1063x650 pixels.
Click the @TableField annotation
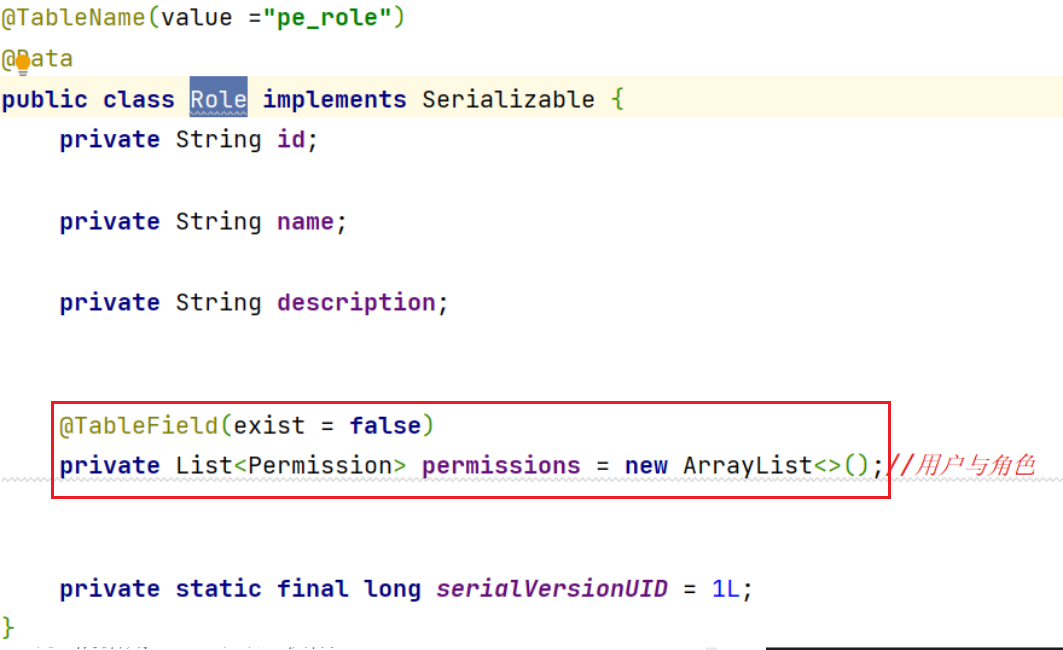[138, 426]
